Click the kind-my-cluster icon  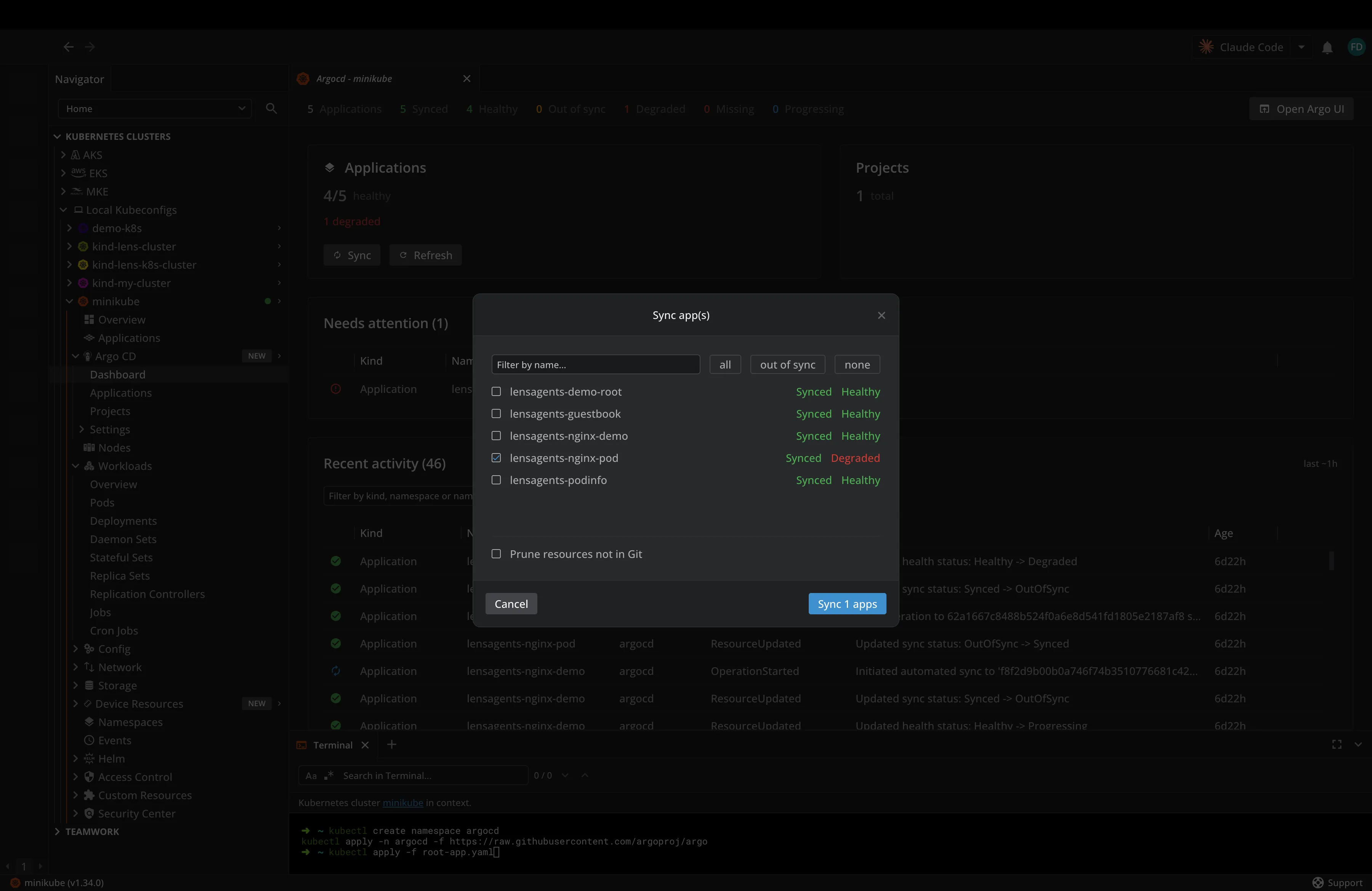click(x=83, y=283)
